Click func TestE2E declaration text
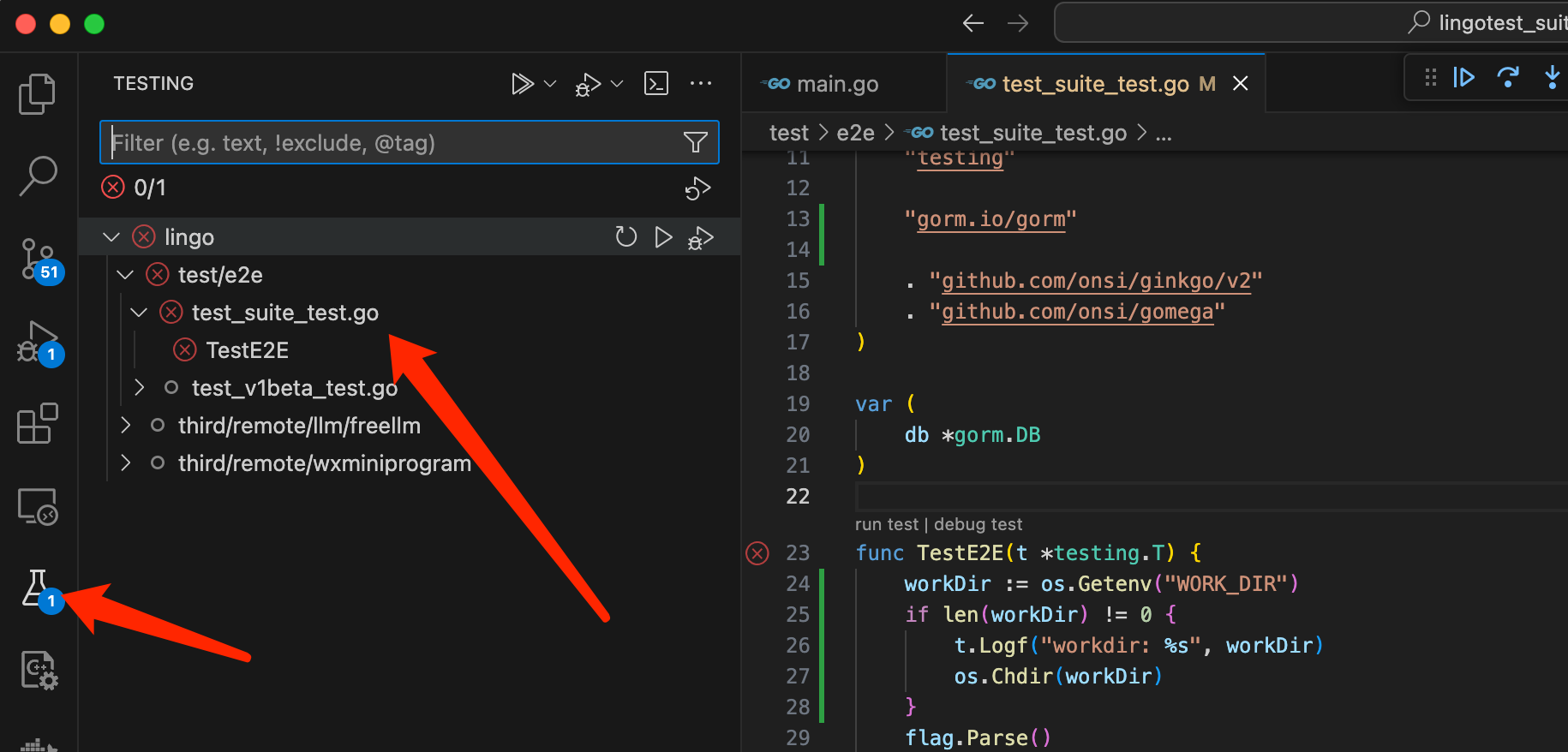 tap(1028, 553)
